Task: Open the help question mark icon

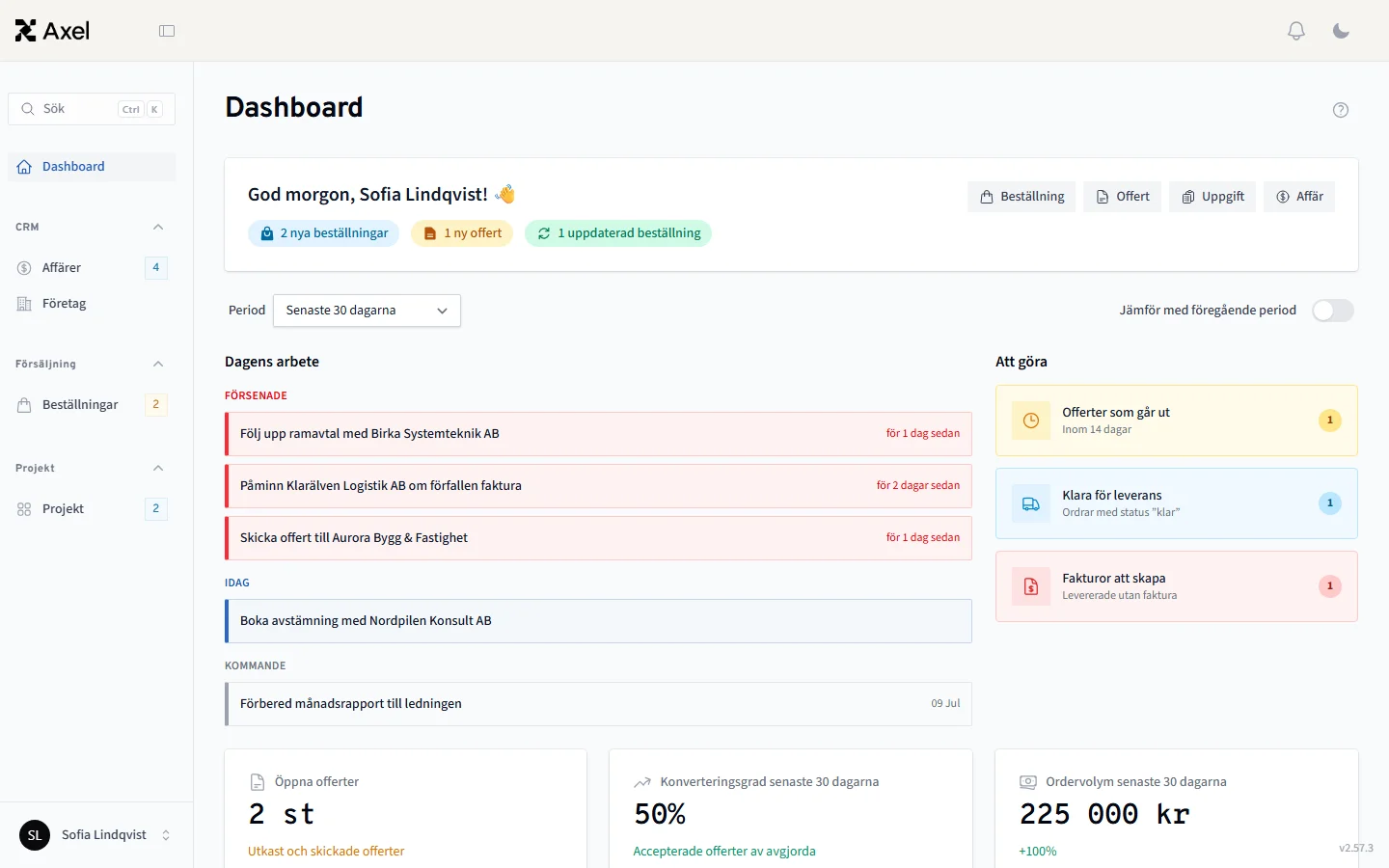Action: pyautogui.click(x=1341, y=110)
